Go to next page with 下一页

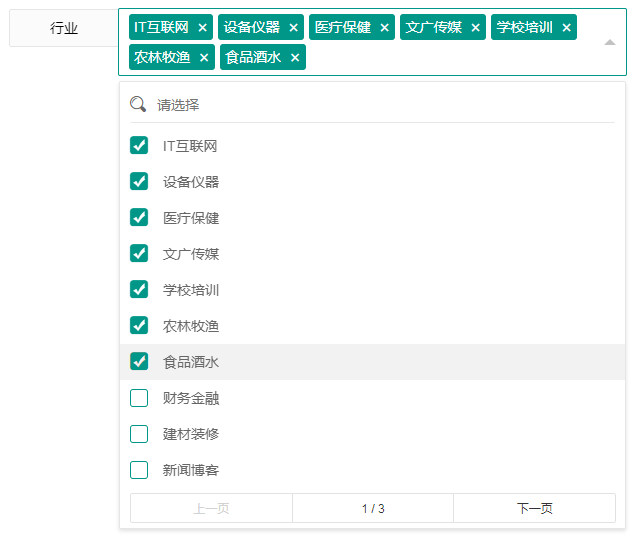(x=534, y=508)
